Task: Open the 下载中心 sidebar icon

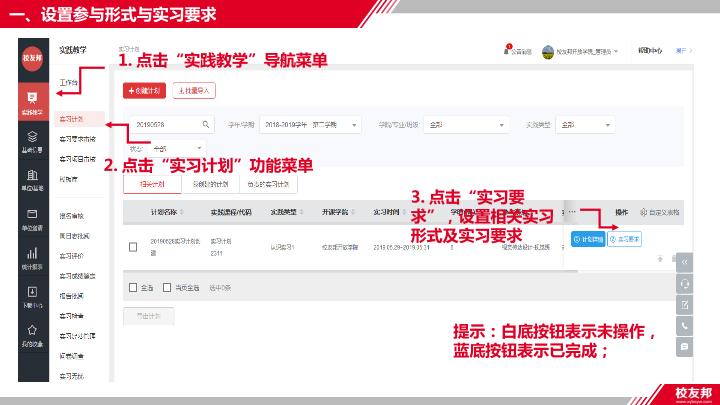Action: [x=32, y=295]
